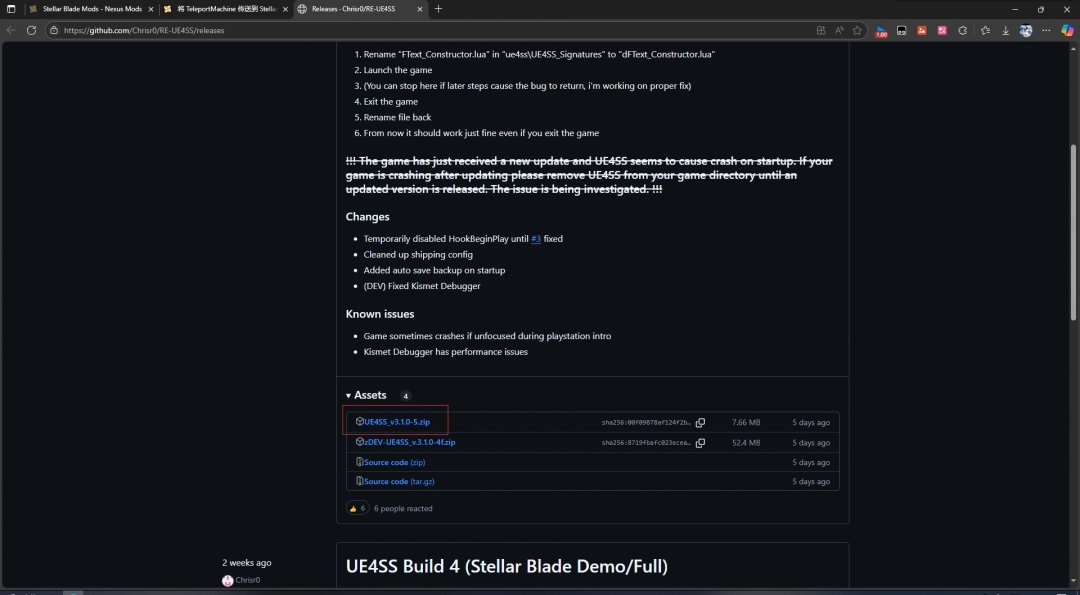
Task: Add this page to favorites star
Action: point(857,30)
